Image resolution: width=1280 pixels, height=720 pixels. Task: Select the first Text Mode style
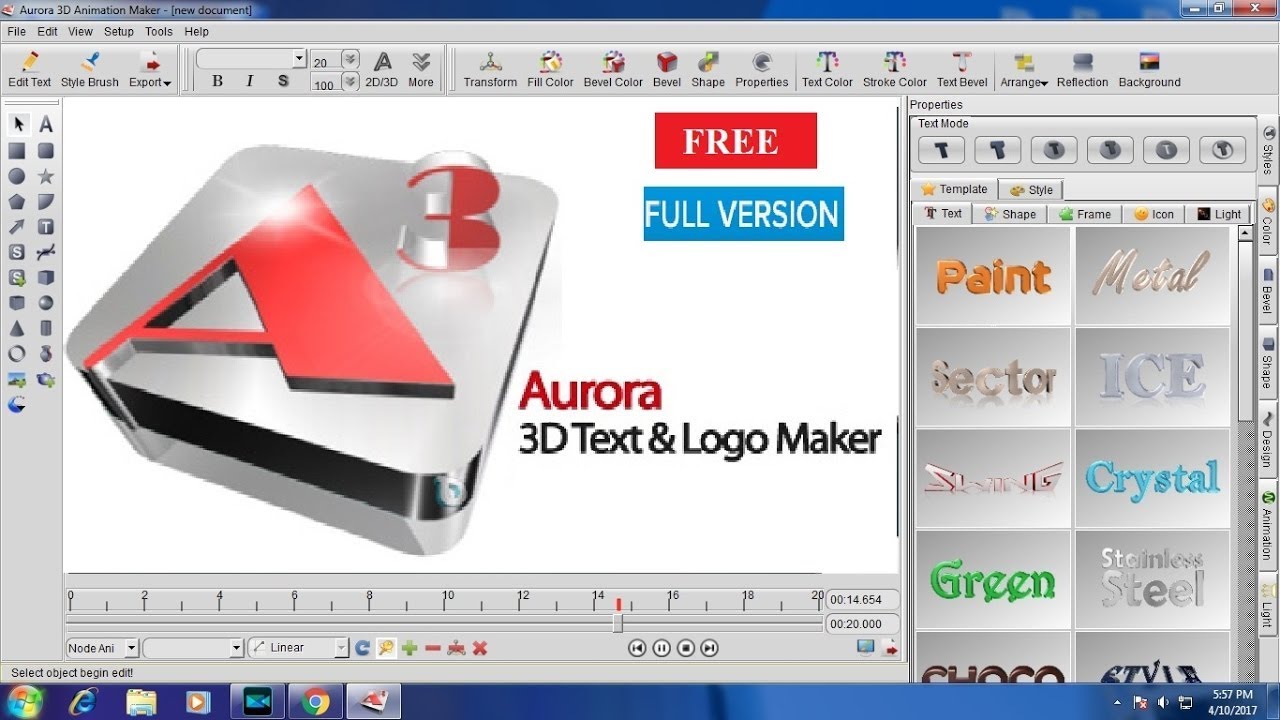click(x=942, y=150)
